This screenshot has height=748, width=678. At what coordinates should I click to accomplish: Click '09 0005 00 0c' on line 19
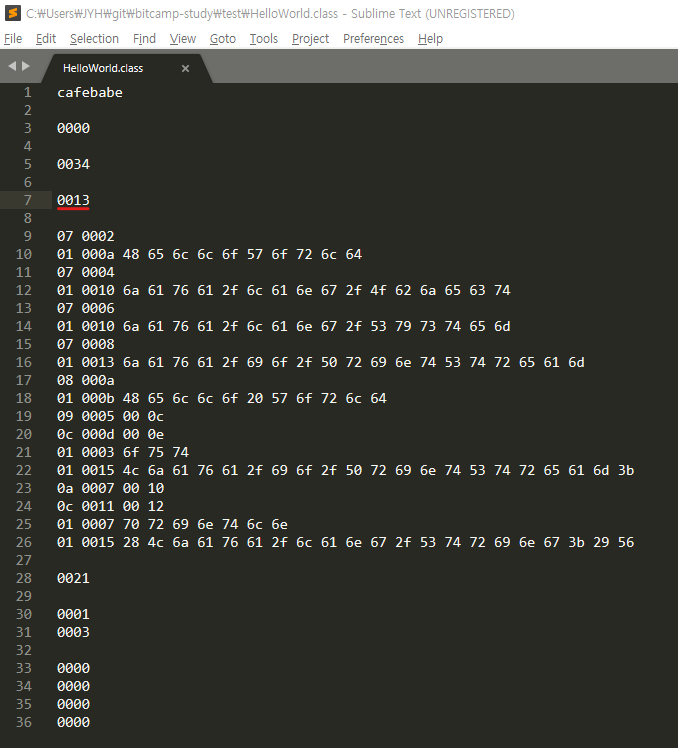click(110, 416)
